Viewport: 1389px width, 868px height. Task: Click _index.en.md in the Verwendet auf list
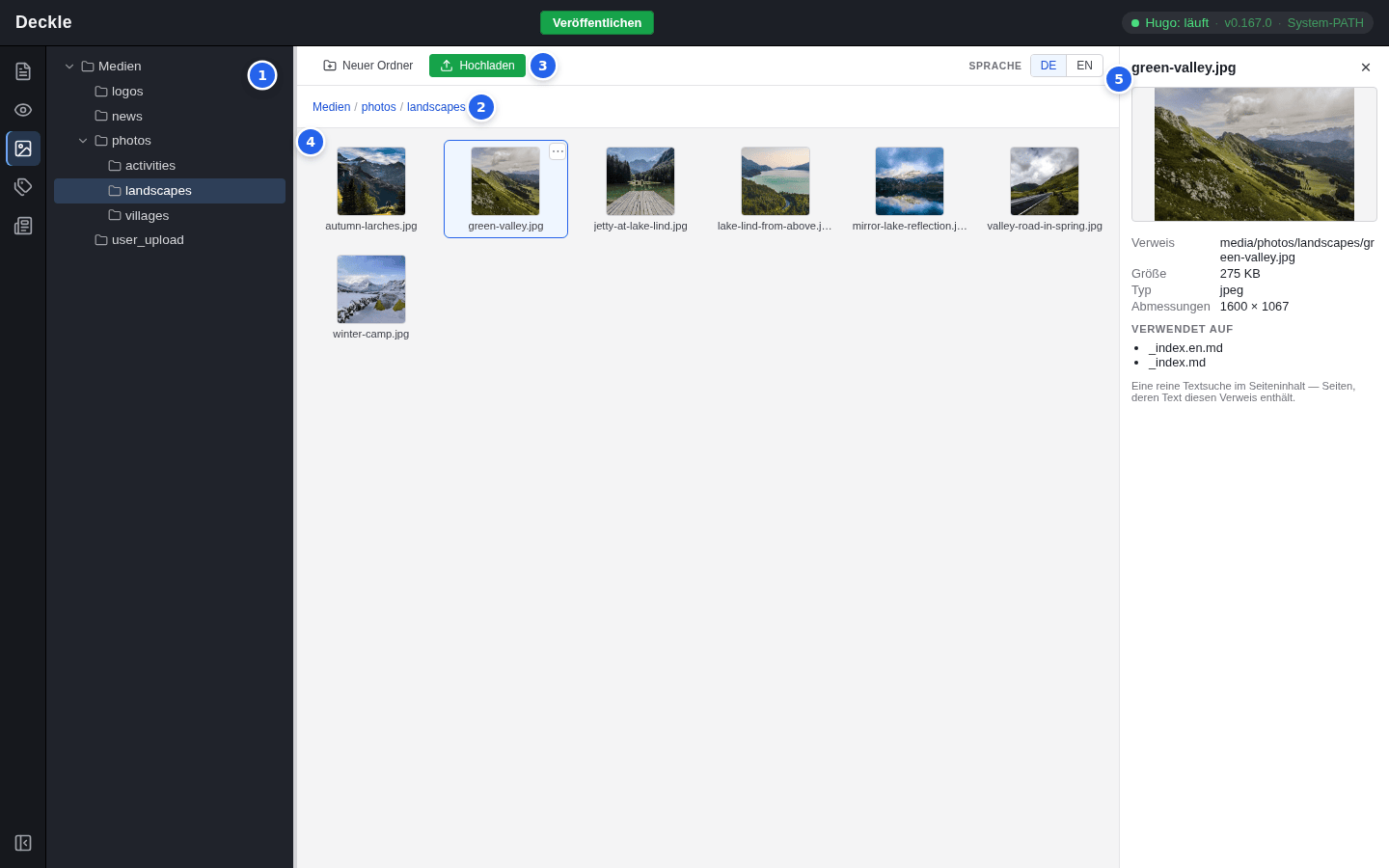pyautogui.click(x=1185, y=348)
